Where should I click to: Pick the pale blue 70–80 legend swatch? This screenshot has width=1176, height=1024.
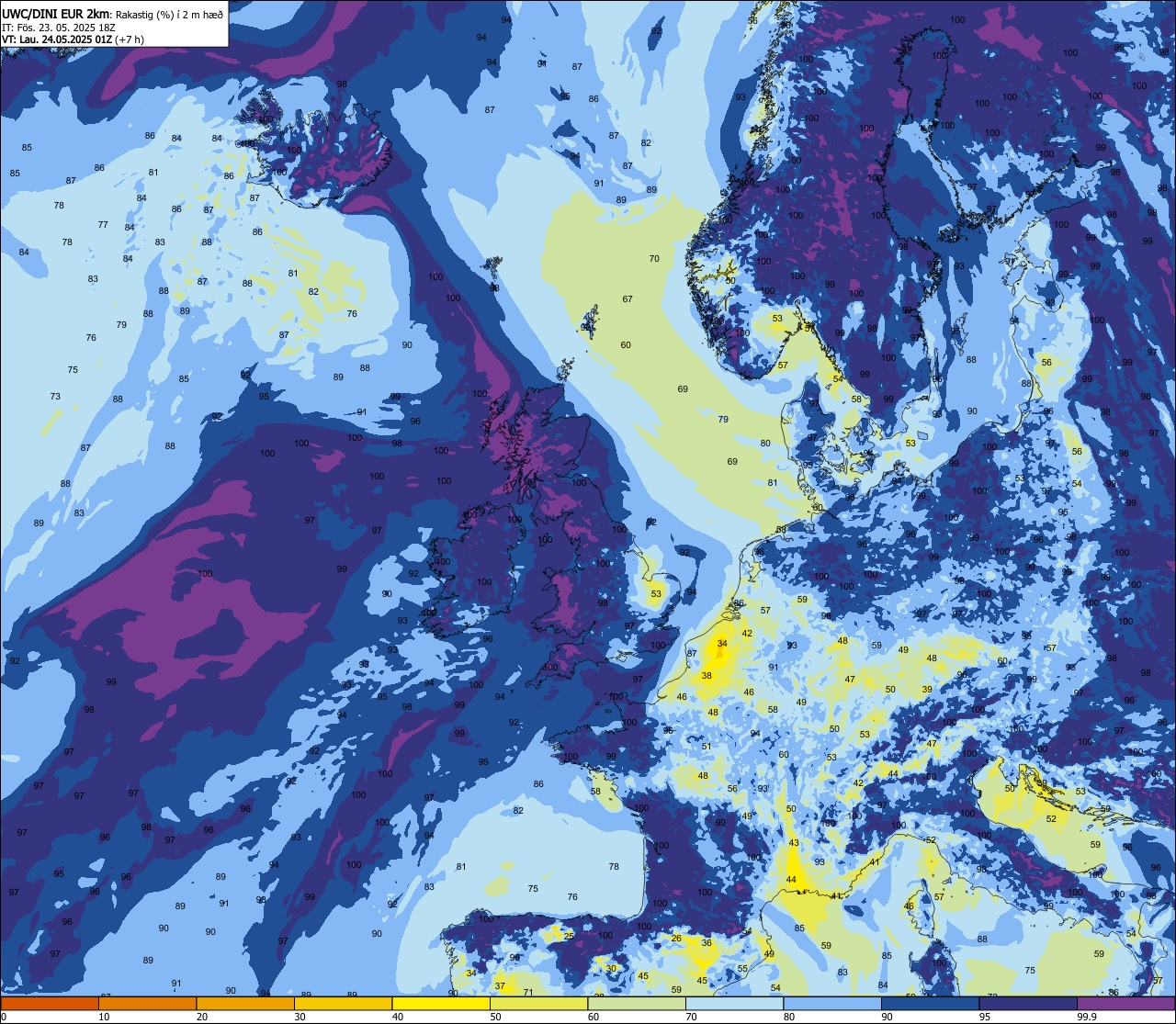click(734, 1003)
